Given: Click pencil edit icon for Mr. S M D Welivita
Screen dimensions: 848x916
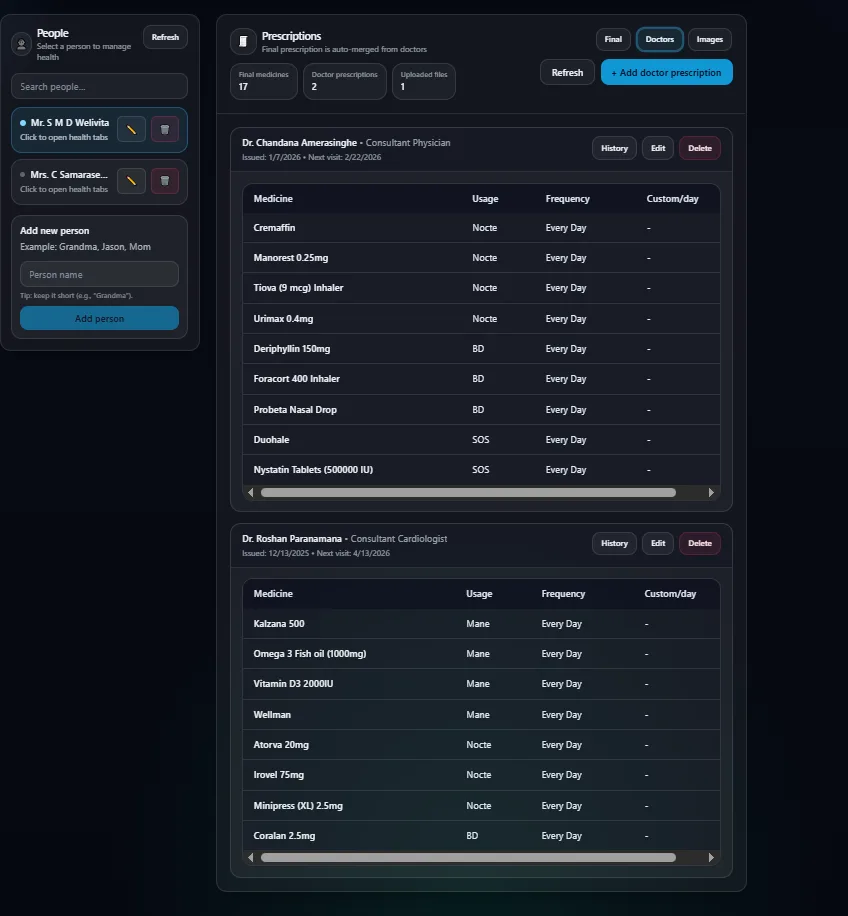Looking at the screenshot, I should [131, 129].
